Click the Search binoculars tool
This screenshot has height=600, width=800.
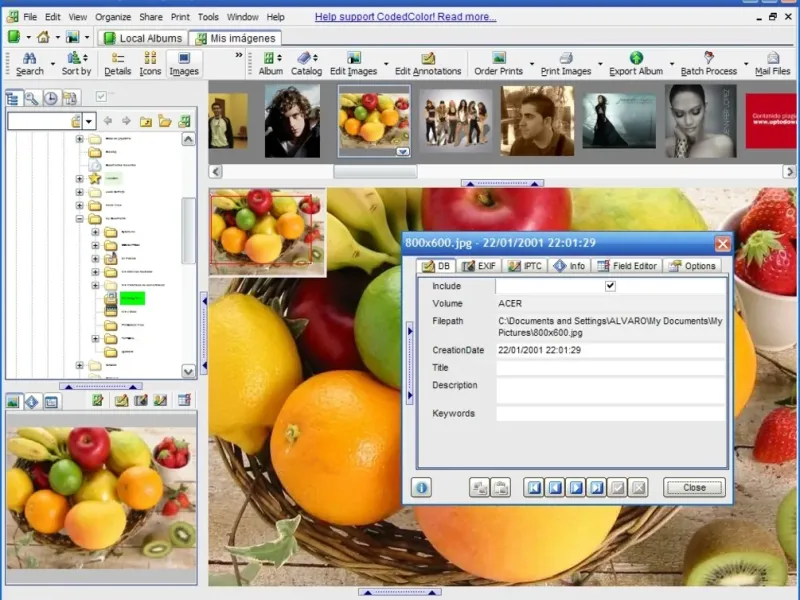tap(29, 64)
